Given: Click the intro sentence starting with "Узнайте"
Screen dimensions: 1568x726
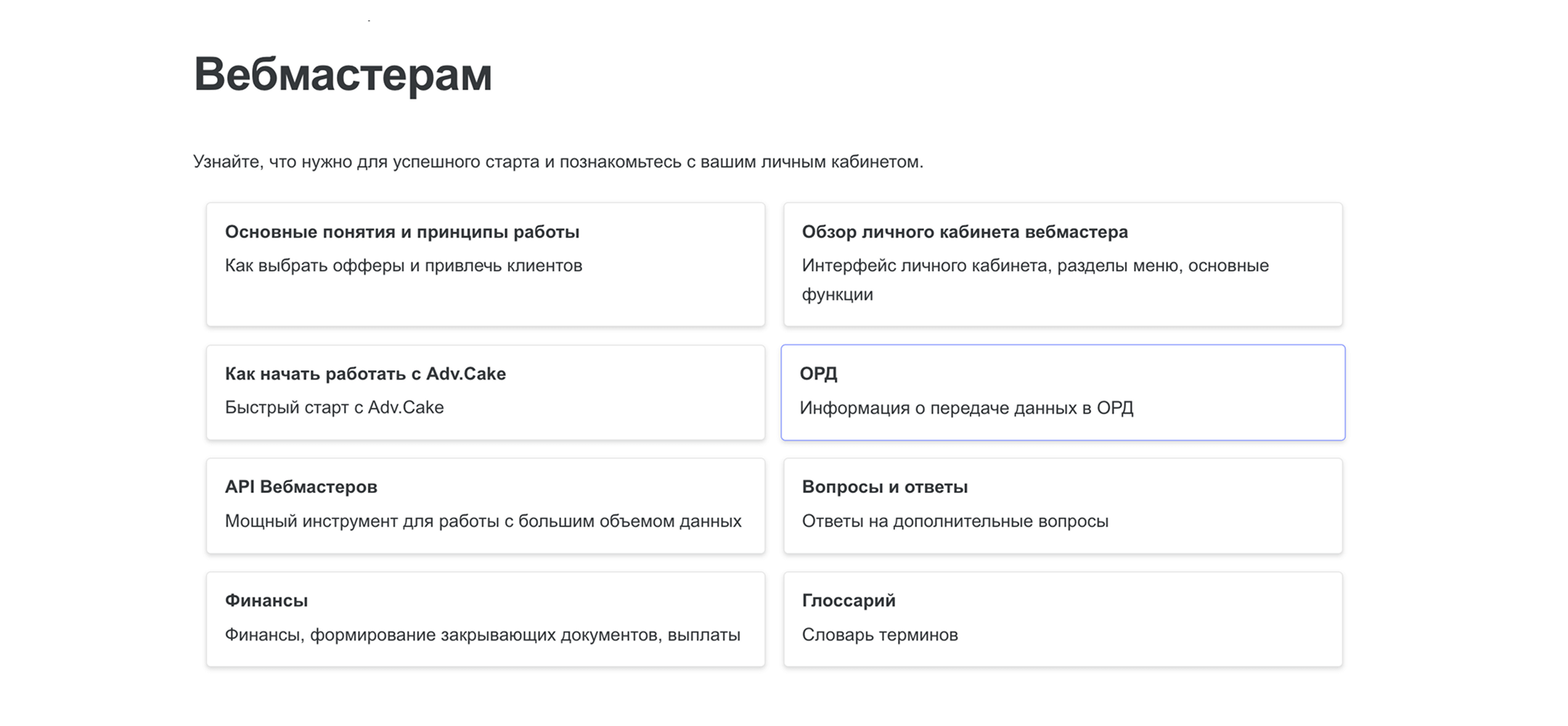Looking at the screenshot, I should click(x=558, y=162).
